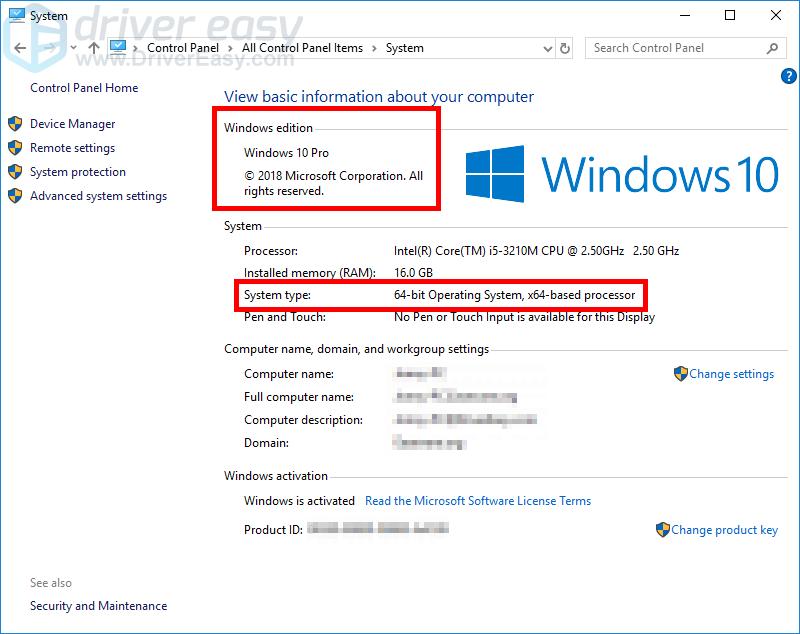Click shield icon beside Remote settings
Screen dimensions: 800x634
click(x=15, y=147)
